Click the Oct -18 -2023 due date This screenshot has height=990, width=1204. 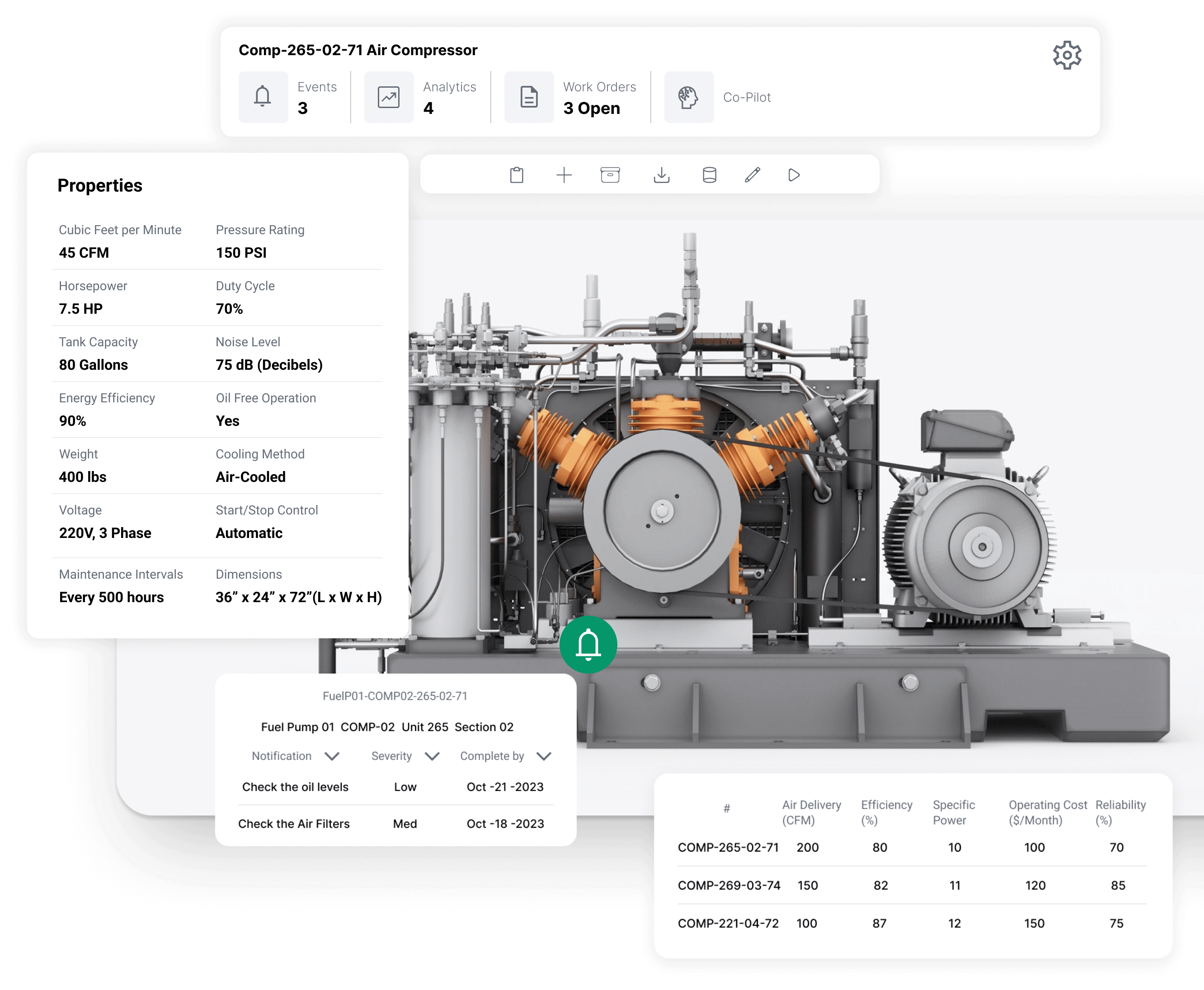click(x=505, y=824)
